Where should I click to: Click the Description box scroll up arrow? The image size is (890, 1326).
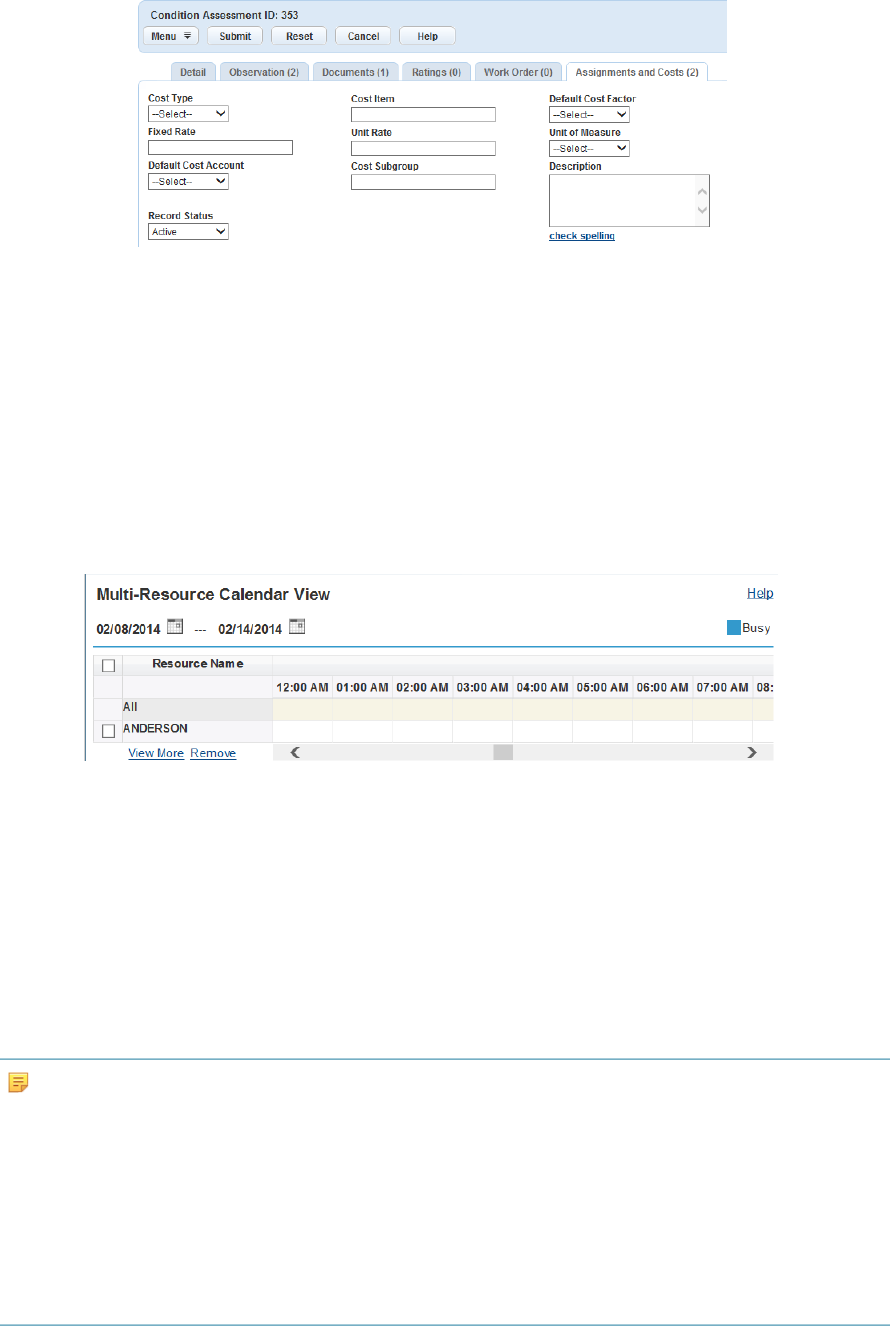[702, 191]
